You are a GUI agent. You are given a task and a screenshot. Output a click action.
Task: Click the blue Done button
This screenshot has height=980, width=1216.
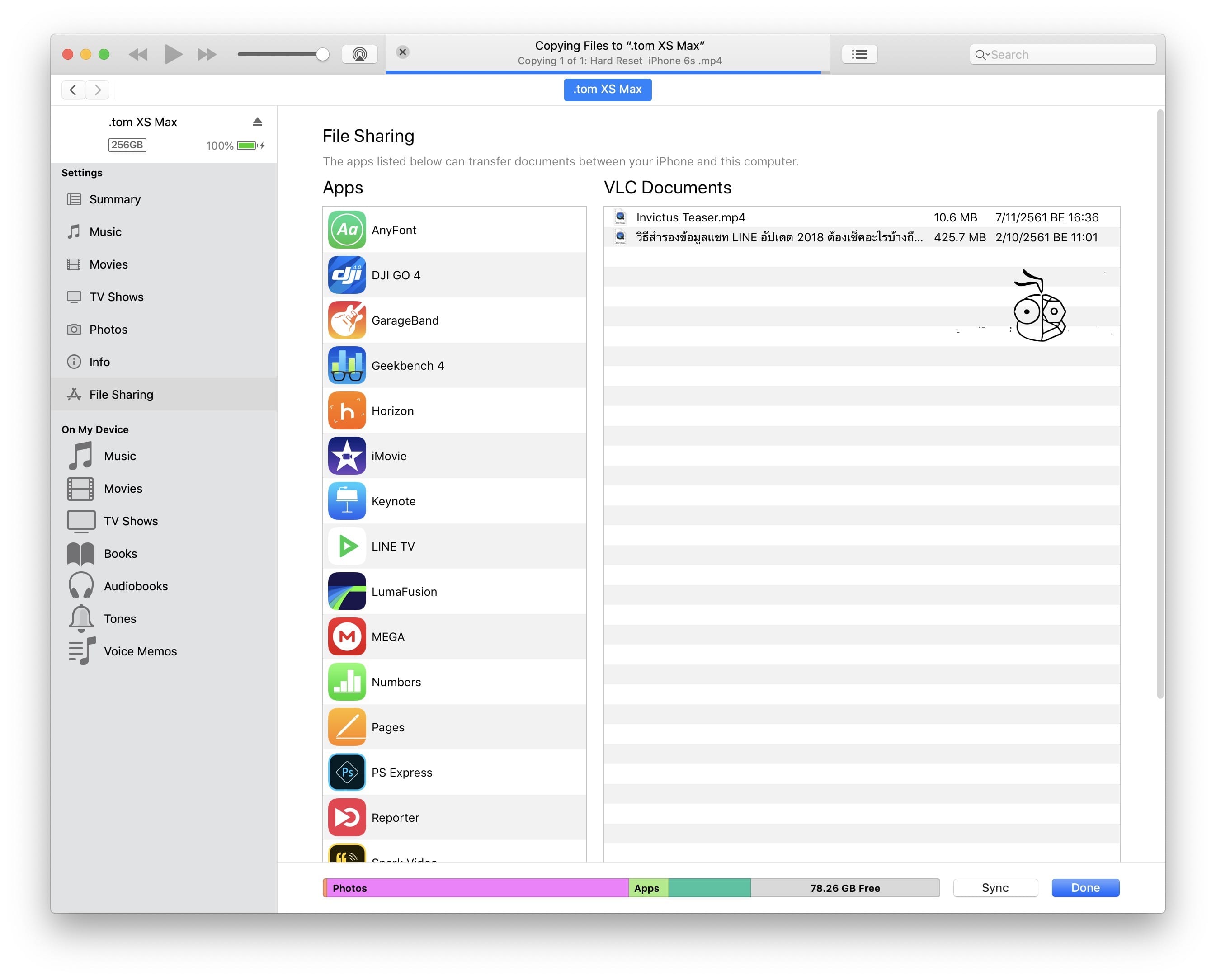pyautogui.click(x=1084, y=888)
